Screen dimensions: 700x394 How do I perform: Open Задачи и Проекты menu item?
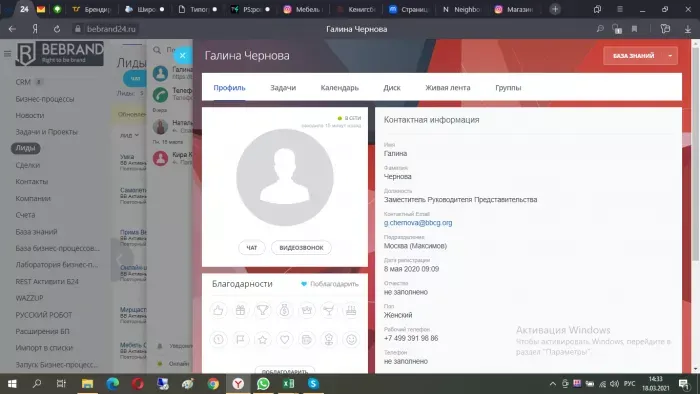(46, 132)
